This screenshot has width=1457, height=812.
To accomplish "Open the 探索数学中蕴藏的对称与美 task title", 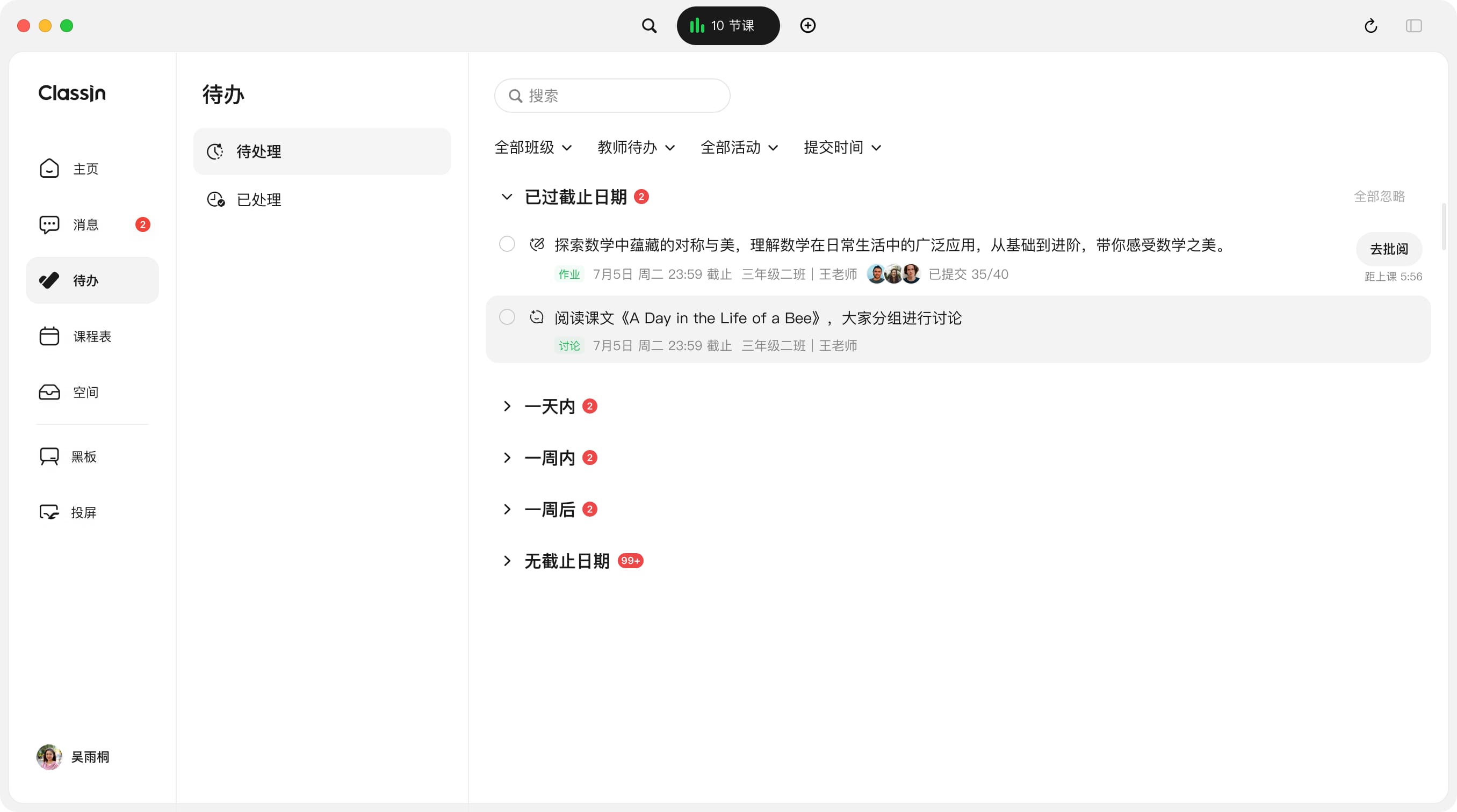I will tap(891, 245).
